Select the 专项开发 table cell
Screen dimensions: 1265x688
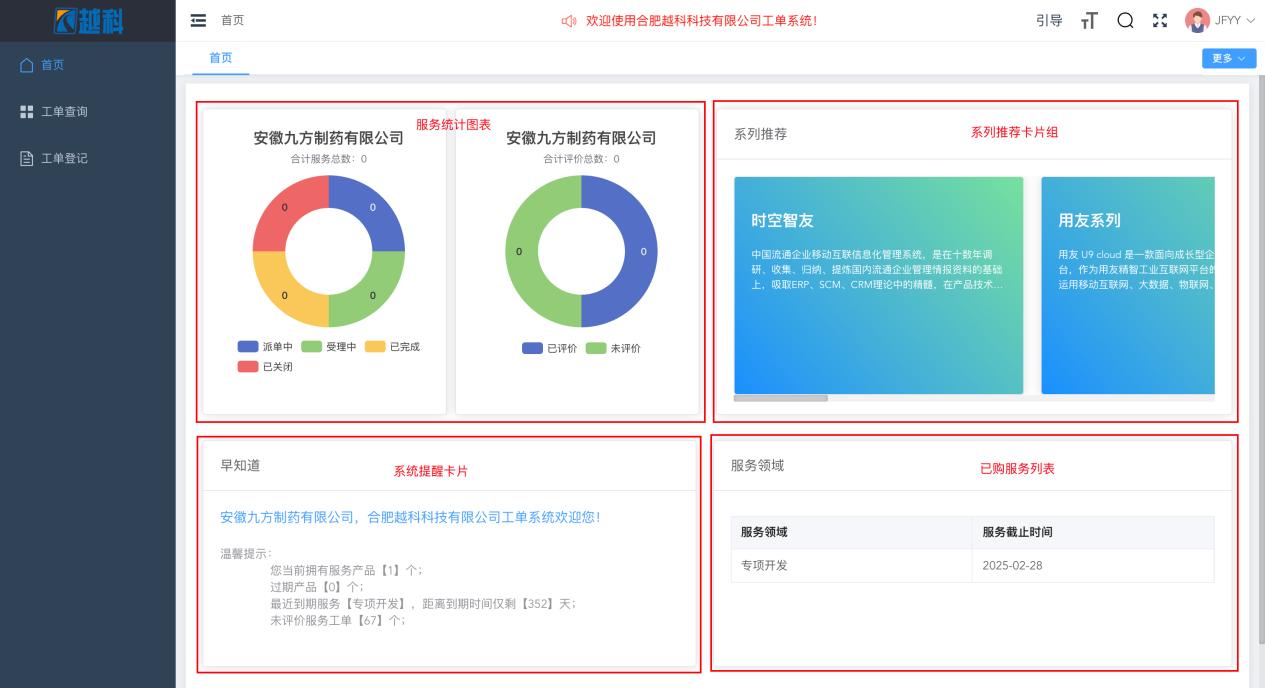pos(851,565)
